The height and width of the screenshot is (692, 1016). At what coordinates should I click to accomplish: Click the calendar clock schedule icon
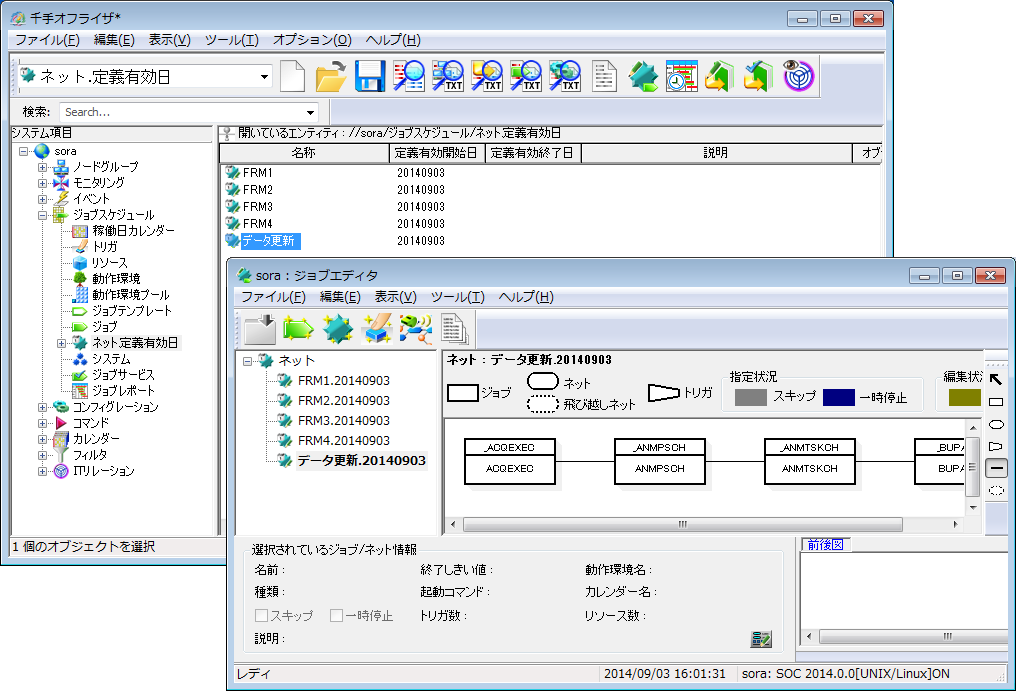(682, 76)
